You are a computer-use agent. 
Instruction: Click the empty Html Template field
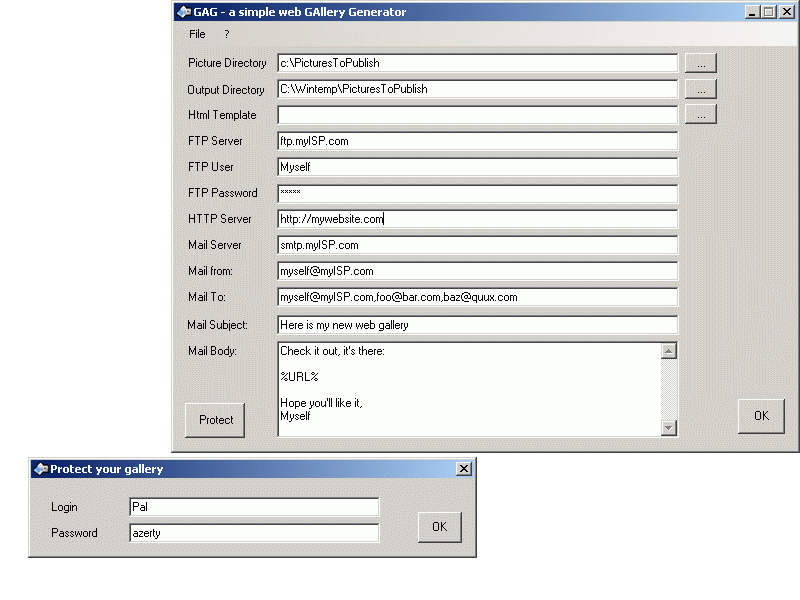tap(478, 115)
